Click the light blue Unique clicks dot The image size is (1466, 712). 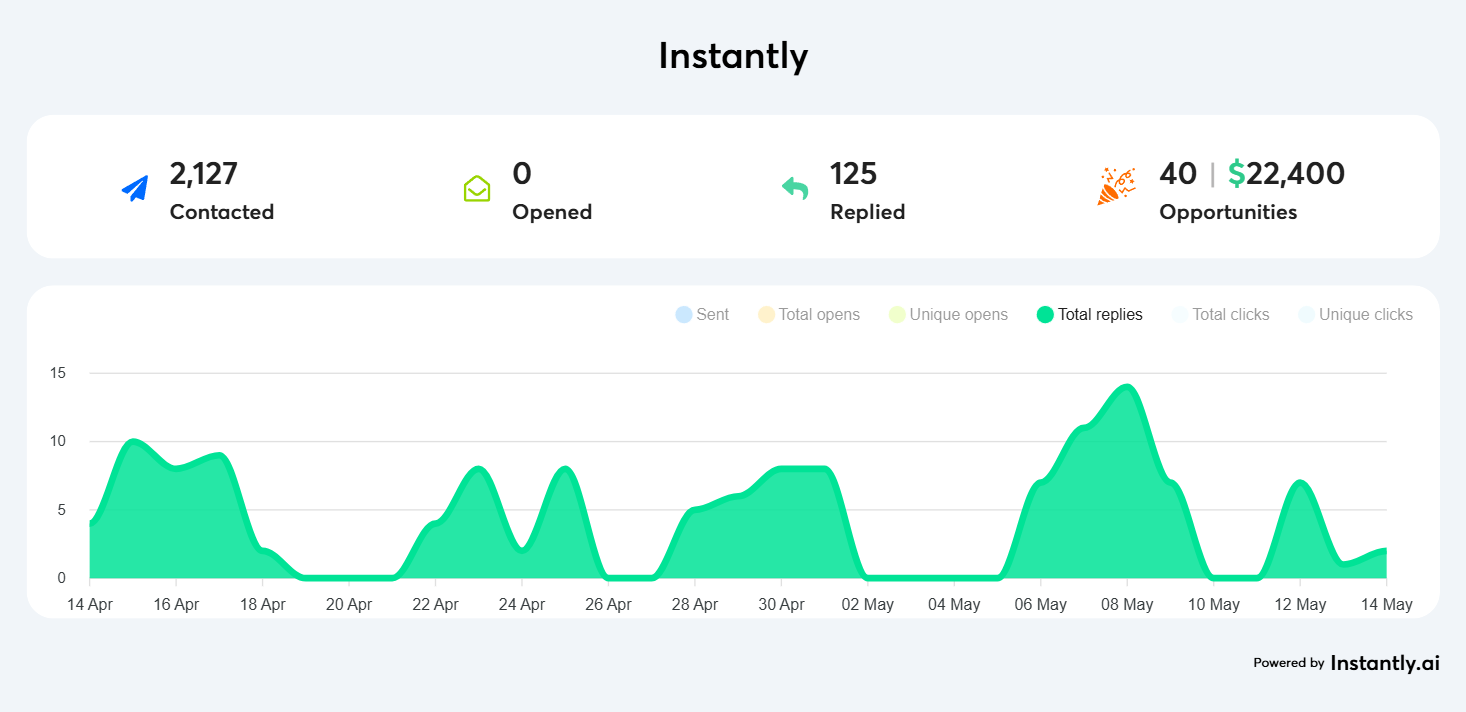[1306, 314]
